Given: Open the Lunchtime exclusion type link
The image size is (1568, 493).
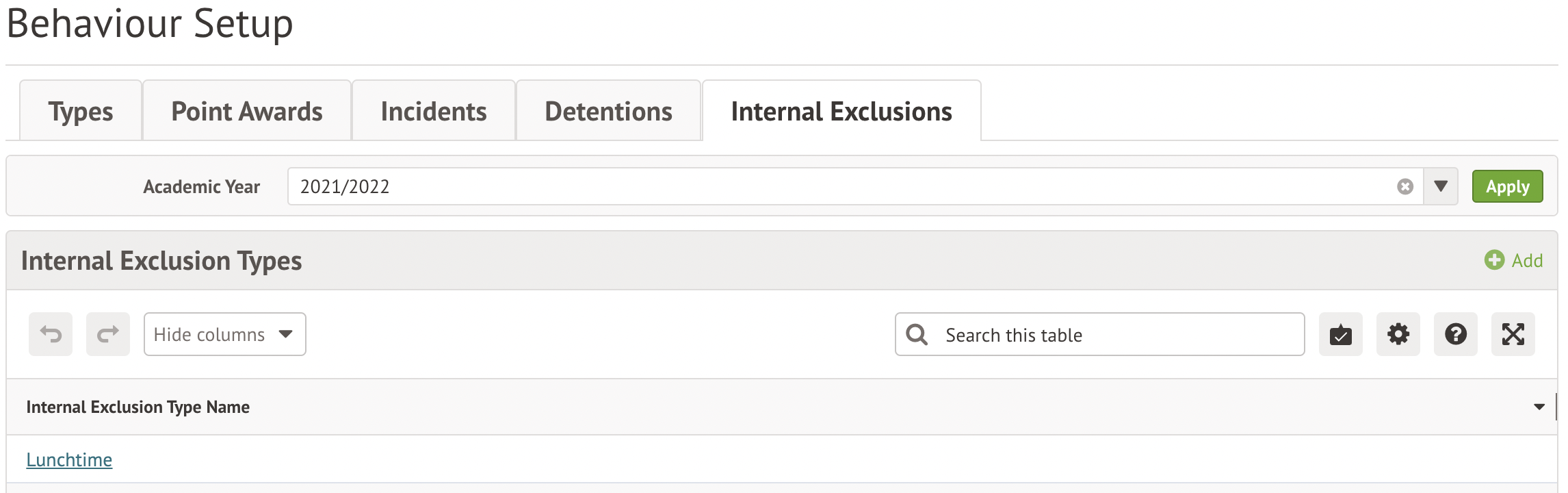Looking at the screenshot, I should (x=69, y=459).
